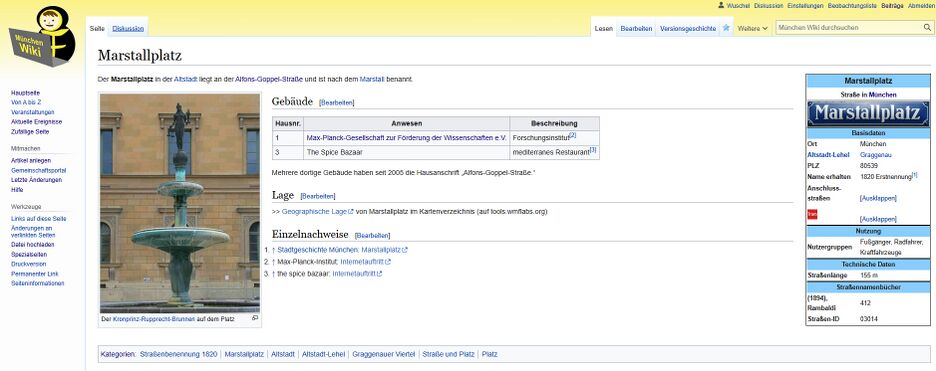This screenshot has height=371, width=936.
Task: Open the Straße und Platz category
Action: point(448,354)
